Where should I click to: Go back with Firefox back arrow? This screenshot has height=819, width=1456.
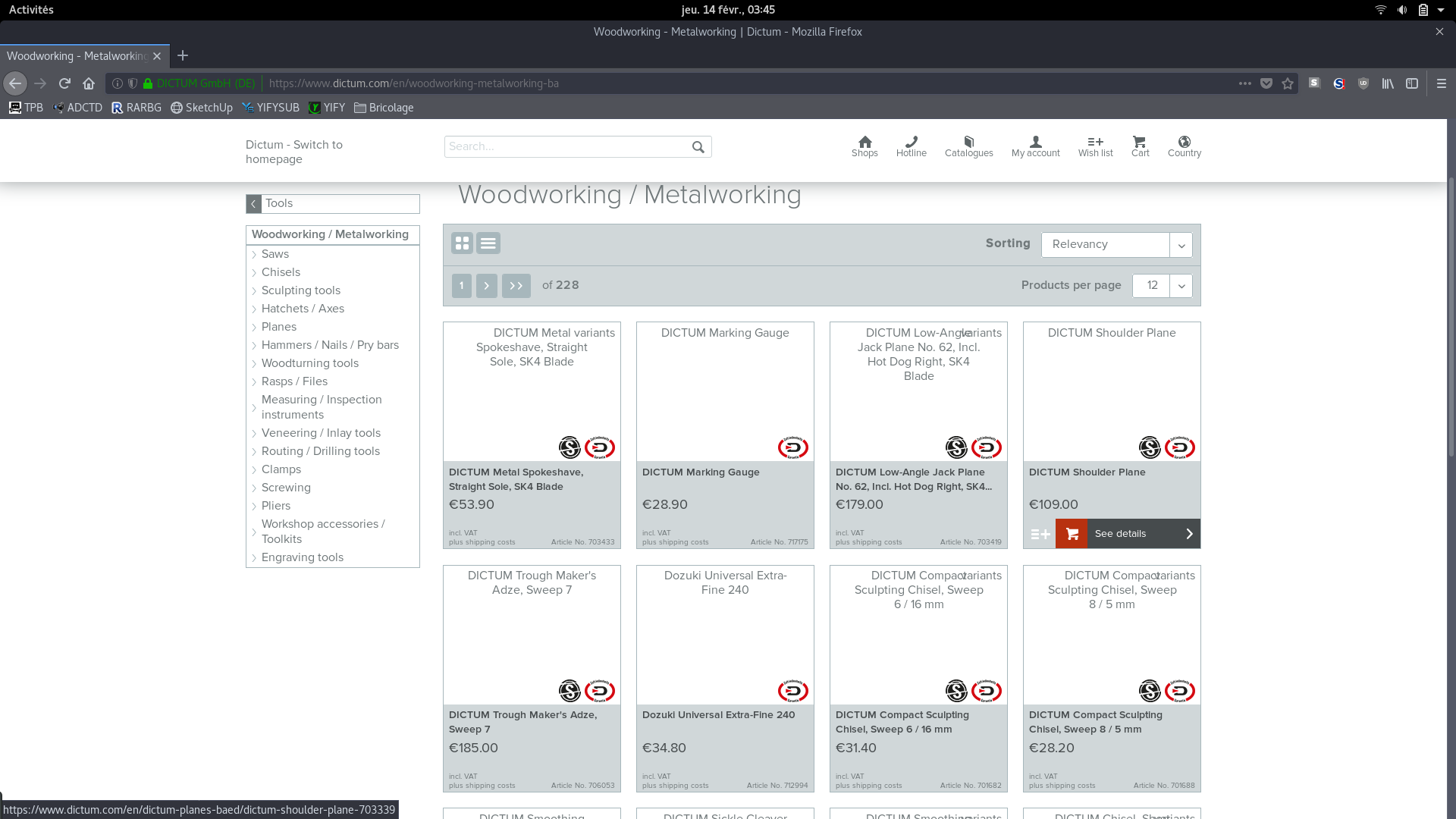coord(15,83)
